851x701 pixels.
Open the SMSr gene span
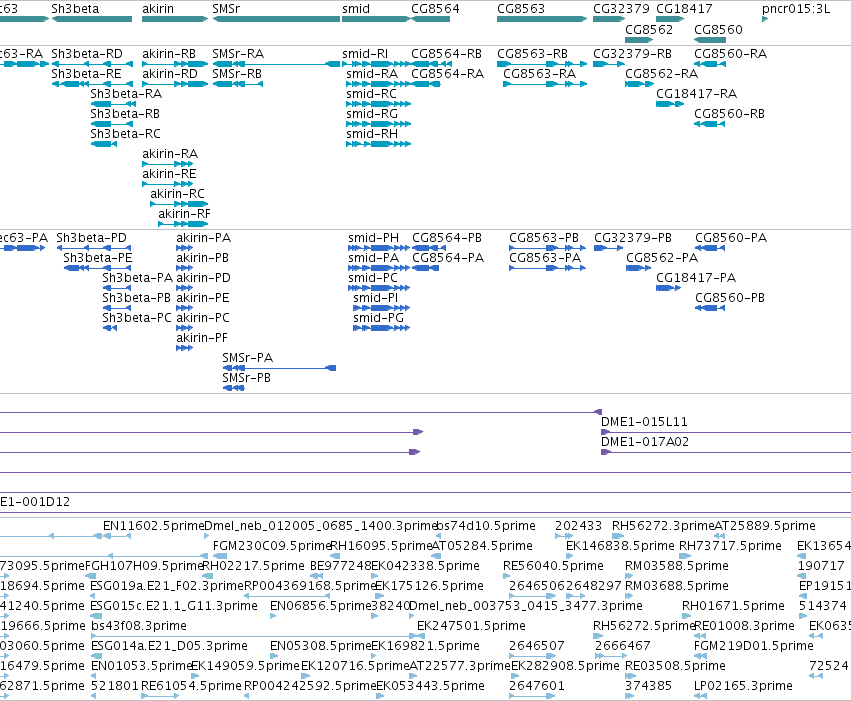(276, 19)
